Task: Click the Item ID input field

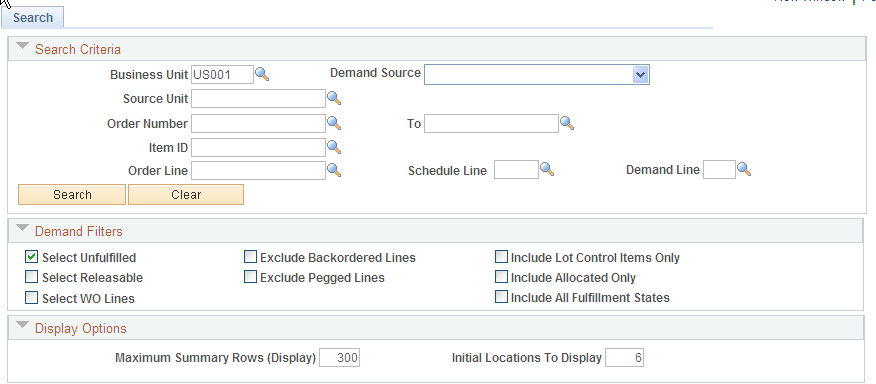Action: click(x=258, y=148)
